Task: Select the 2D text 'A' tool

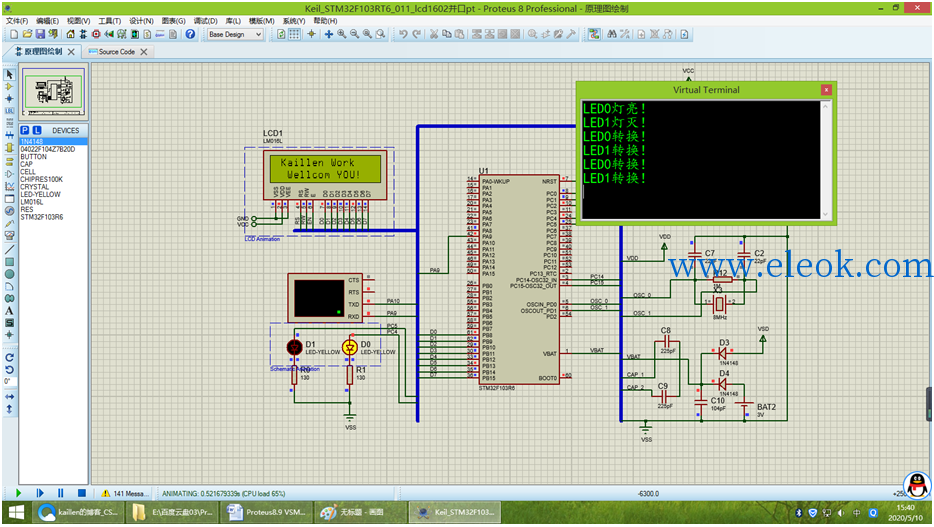Action: click(9, 310)
